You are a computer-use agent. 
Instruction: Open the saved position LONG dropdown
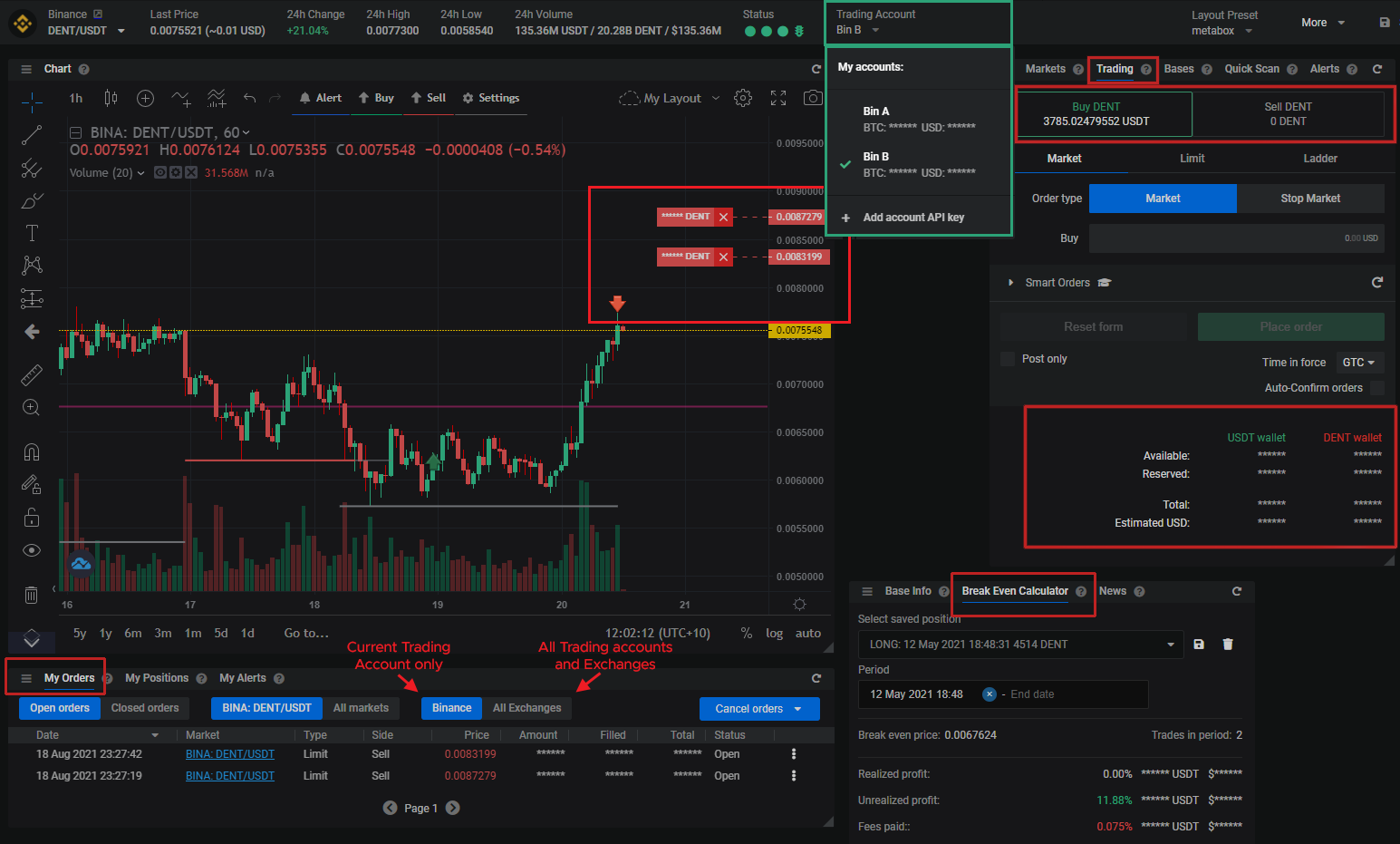(1020, 645)
